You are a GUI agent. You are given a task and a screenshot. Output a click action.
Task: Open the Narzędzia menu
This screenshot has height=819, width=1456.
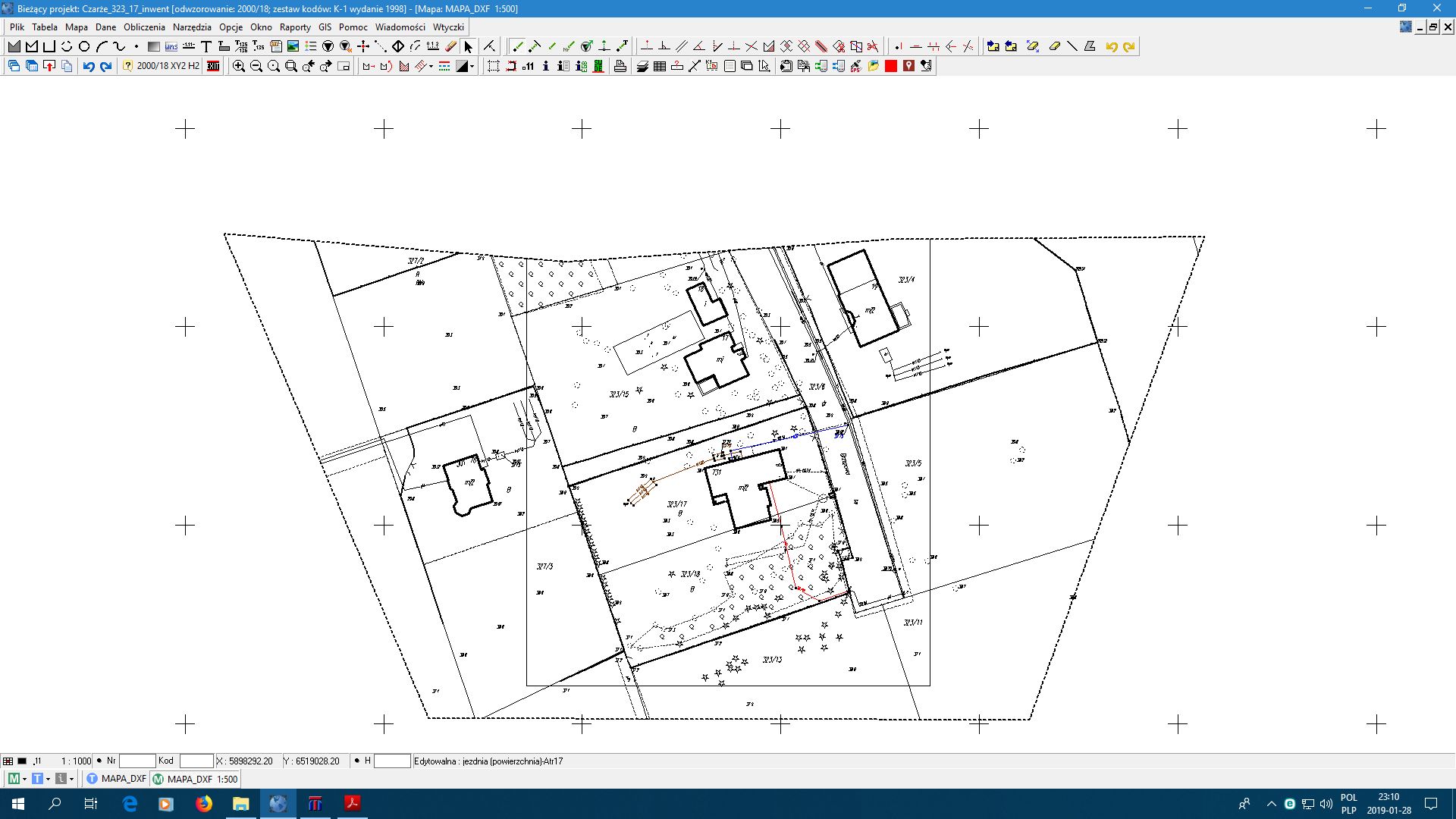tap(192, 27)
